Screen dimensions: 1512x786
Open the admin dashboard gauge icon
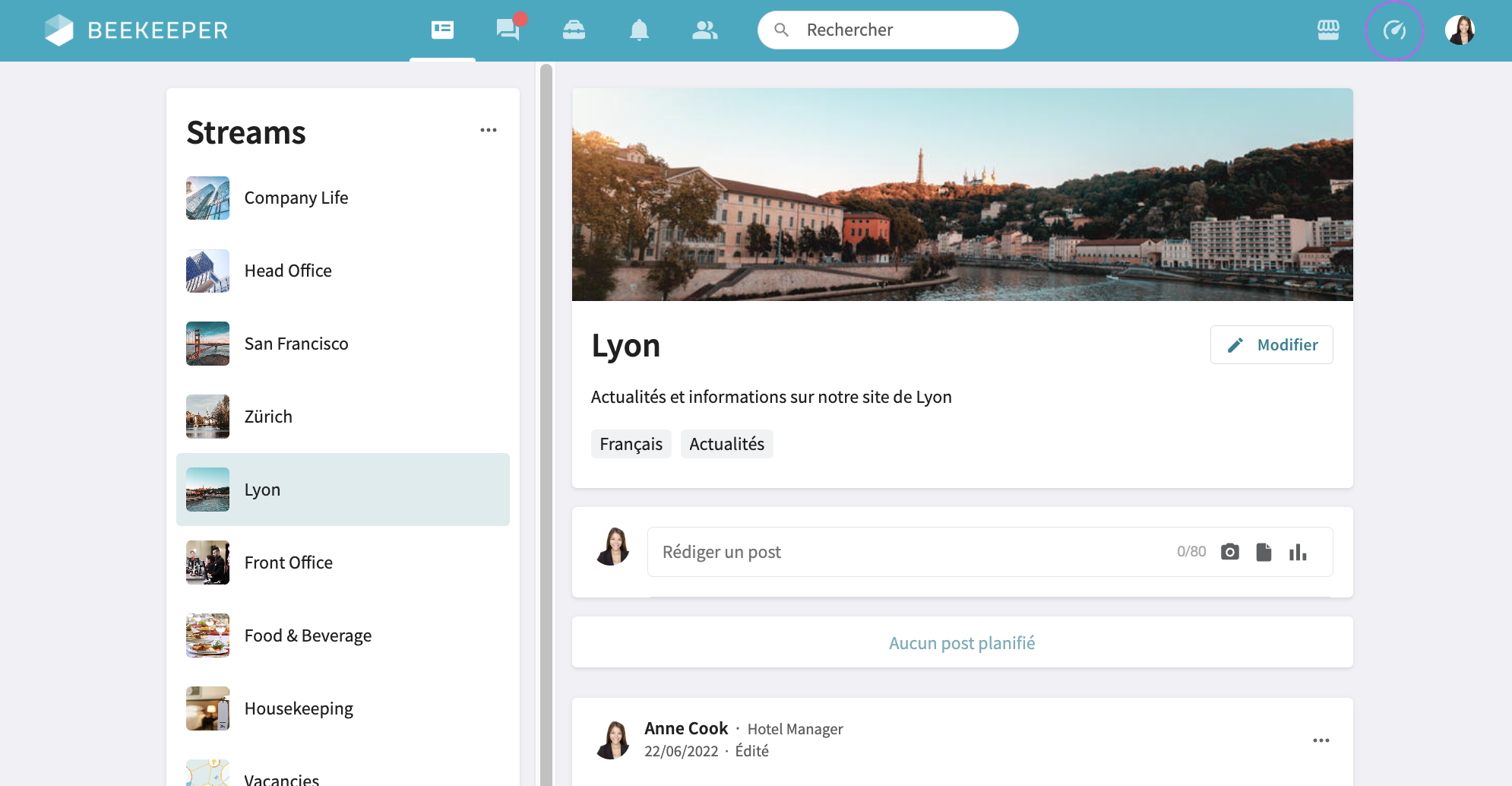coord(1394,30)
